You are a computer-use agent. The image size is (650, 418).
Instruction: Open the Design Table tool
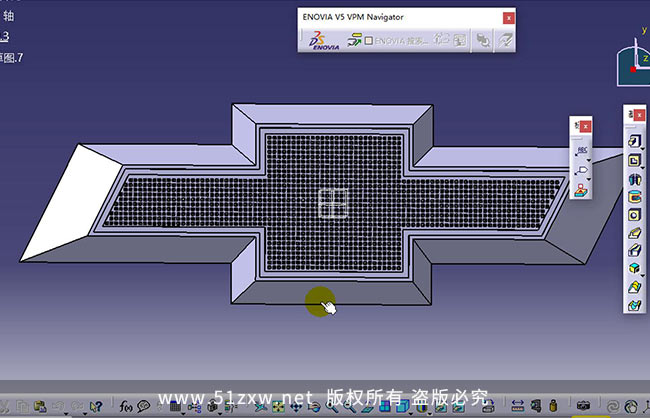(175, 406)
